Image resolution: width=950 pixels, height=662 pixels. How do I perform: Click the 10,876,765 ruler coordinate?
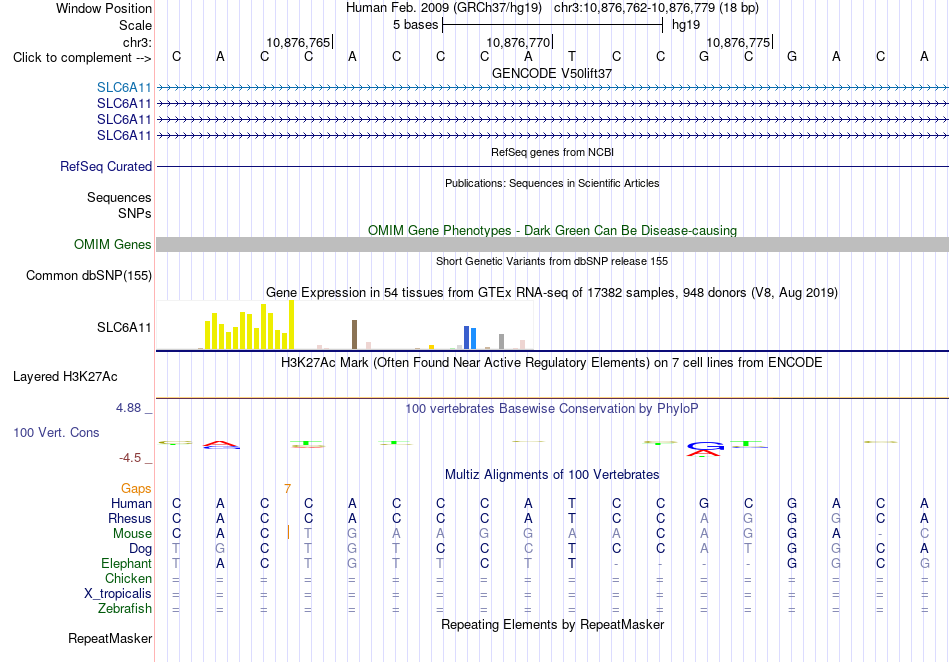pos(298,42)
